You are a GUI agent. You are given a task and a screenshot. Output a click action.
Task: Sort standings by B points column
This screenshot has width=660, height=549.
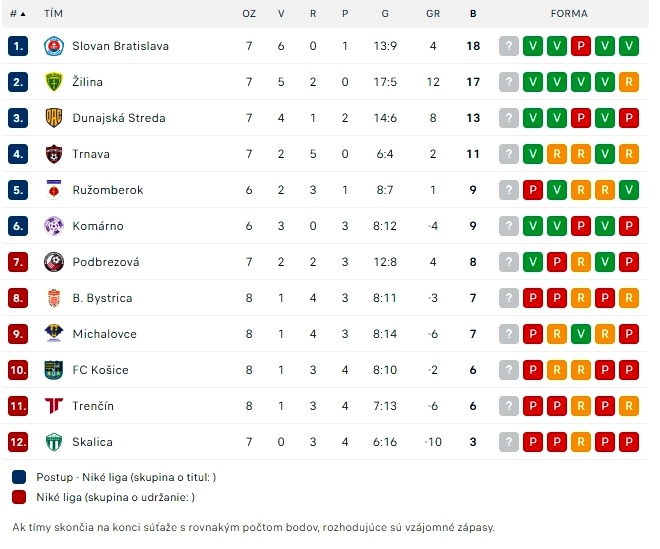473,14
